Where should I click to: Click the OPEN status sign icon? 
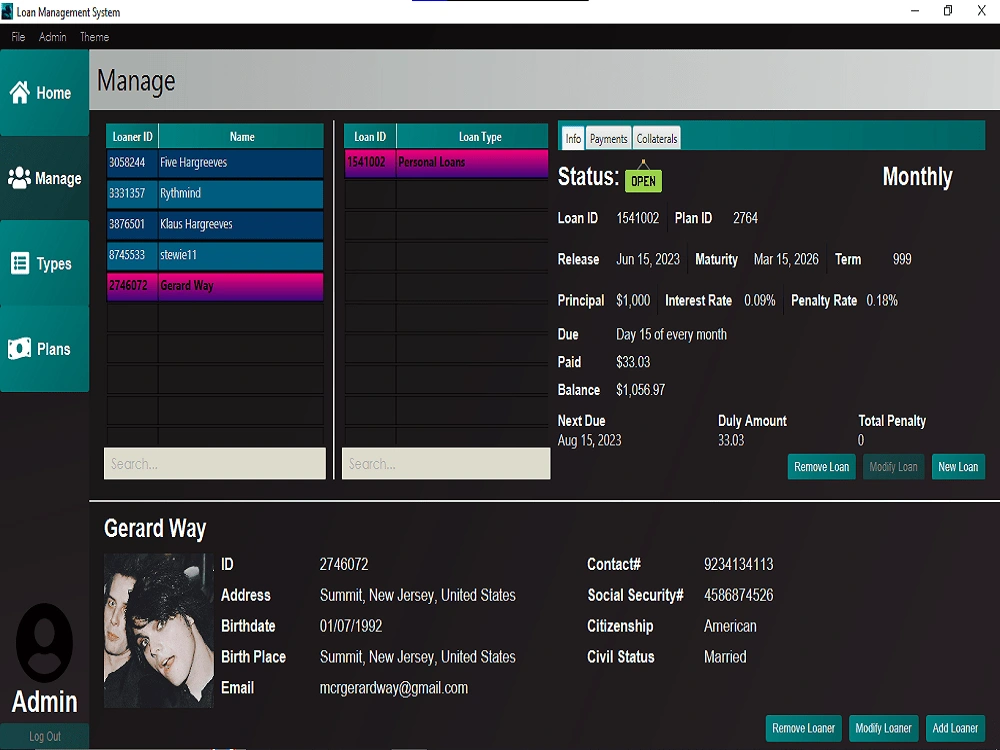pyautogui.click(x=643, y=177)
